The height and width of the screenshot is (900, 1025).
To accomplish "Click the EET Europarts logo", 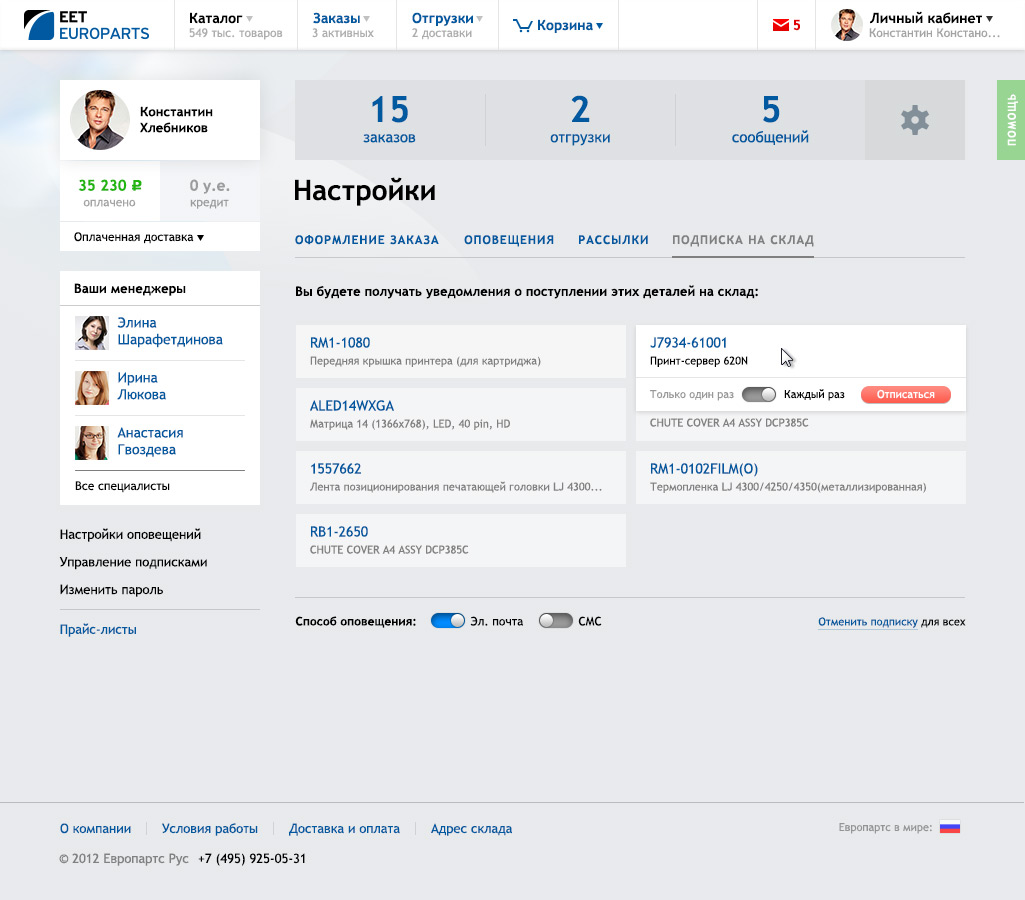I will [87, 25].
